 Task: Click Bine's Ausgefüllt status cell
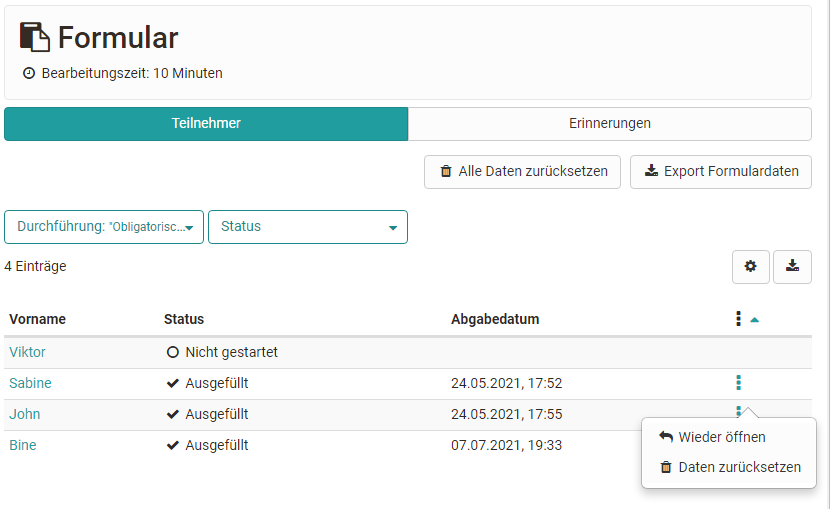tap(207, 446)
